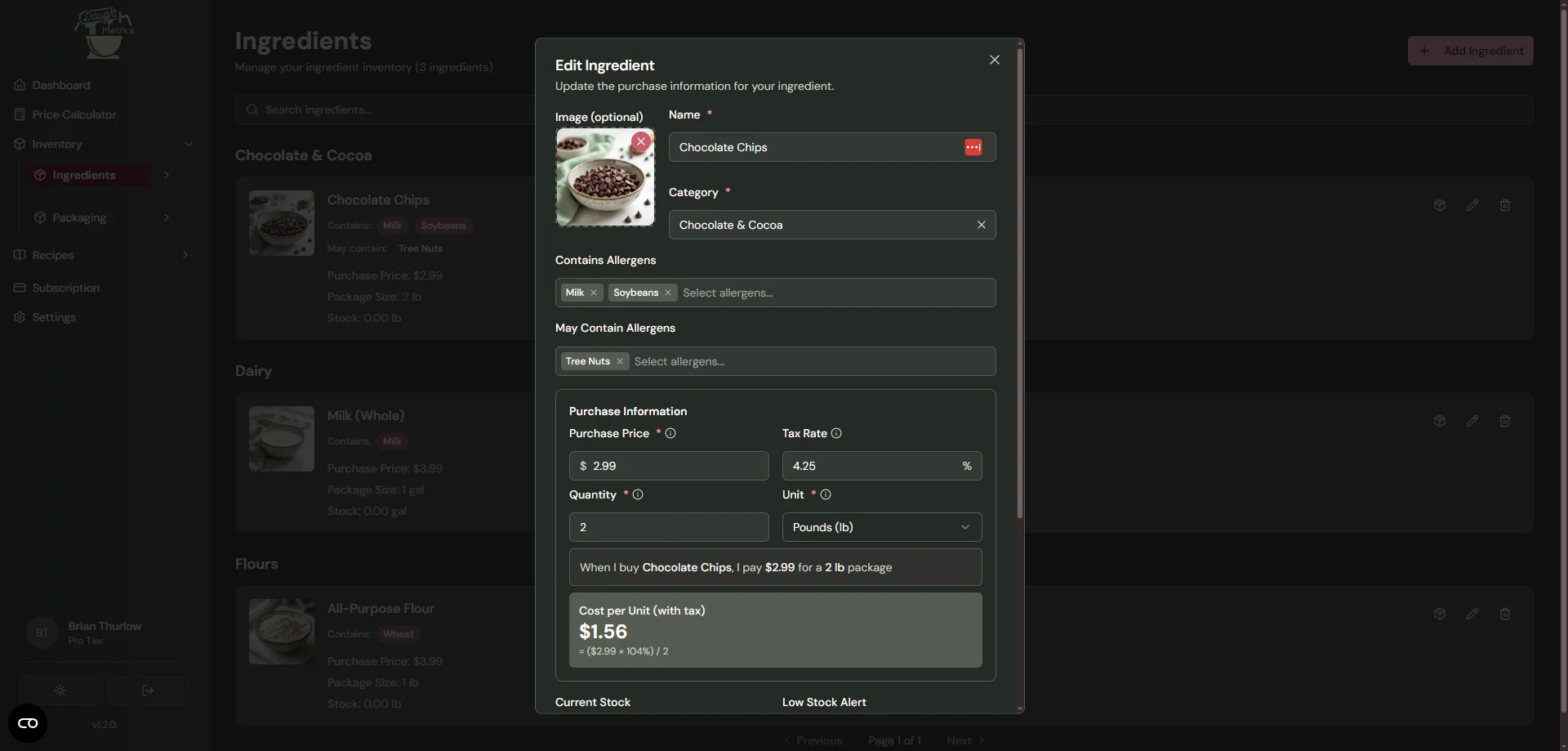Click the Quantity input field
Image resolution: width=1568 pixels, height=751 pixels.
668,527
